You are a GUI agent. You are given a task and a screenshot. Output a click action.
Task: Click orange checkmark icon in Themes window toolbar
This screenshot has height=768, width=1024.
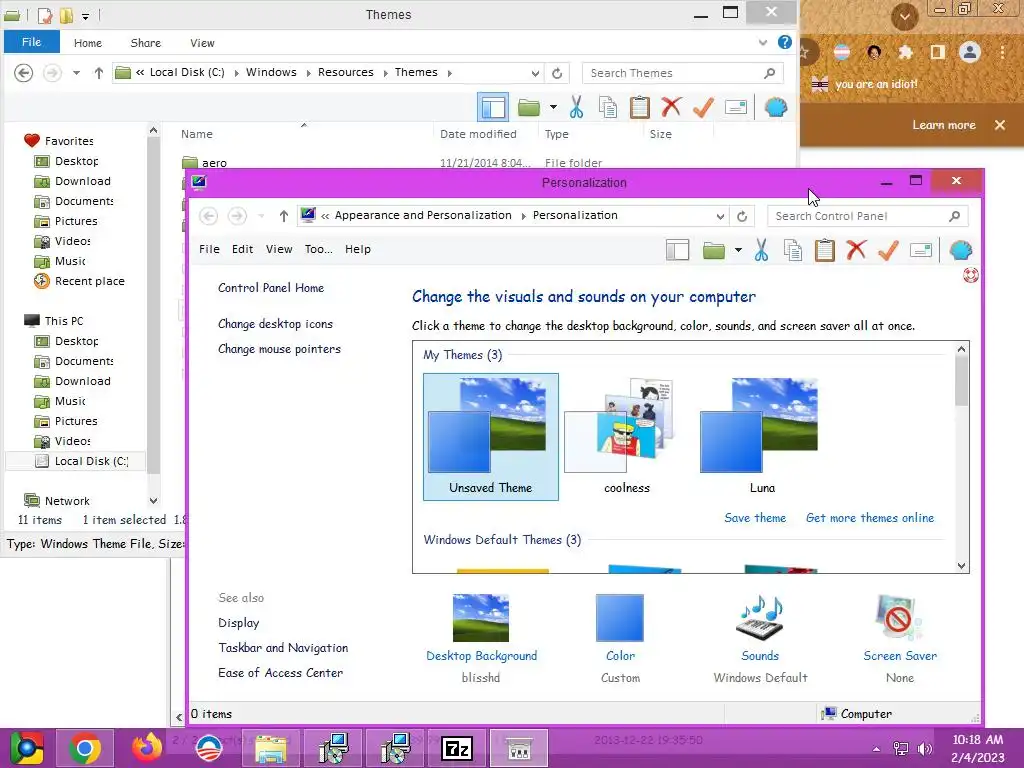tap(703, 107)
